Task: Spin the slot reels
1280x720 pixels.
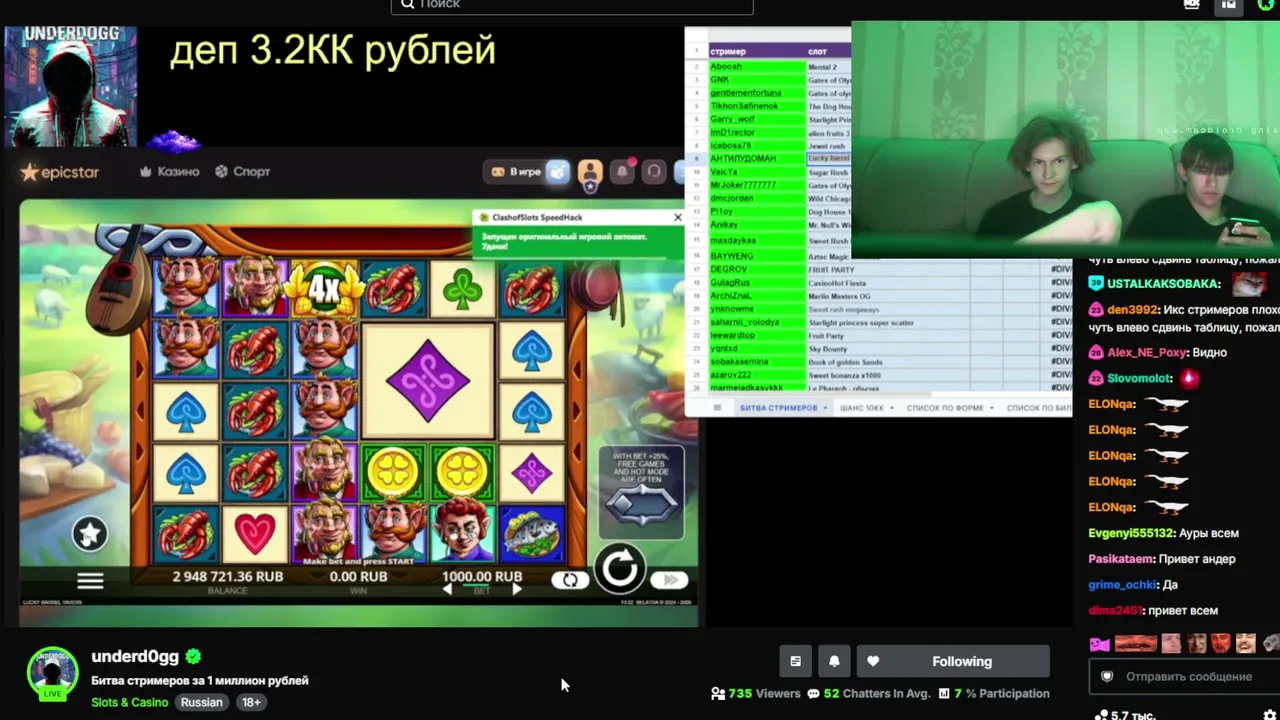Action: (x=620, y=568)
